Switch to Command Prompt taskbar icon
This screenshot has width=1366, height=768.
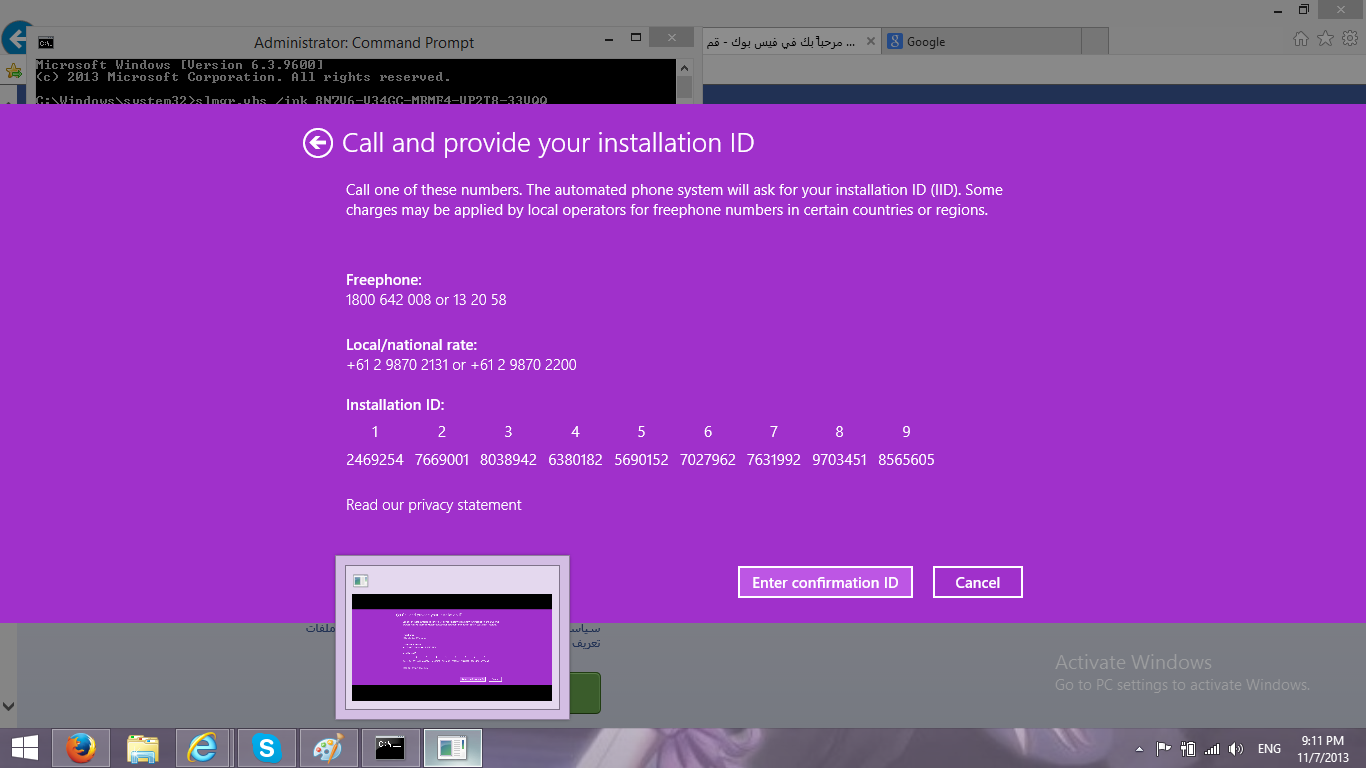click(389, 748)
